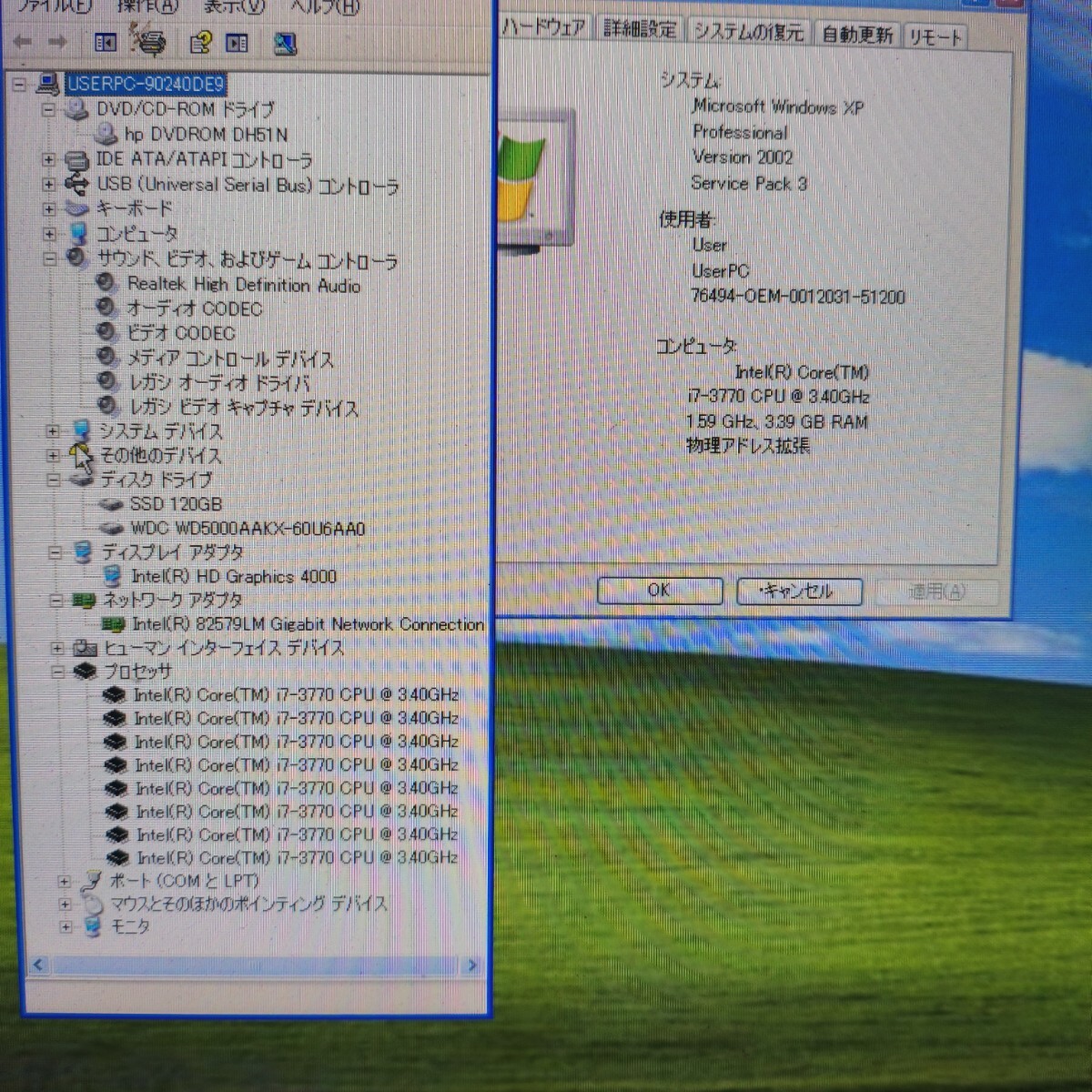
Task: Select the hp DVDROM DH51N drive icon
Action: click(106, 134)
